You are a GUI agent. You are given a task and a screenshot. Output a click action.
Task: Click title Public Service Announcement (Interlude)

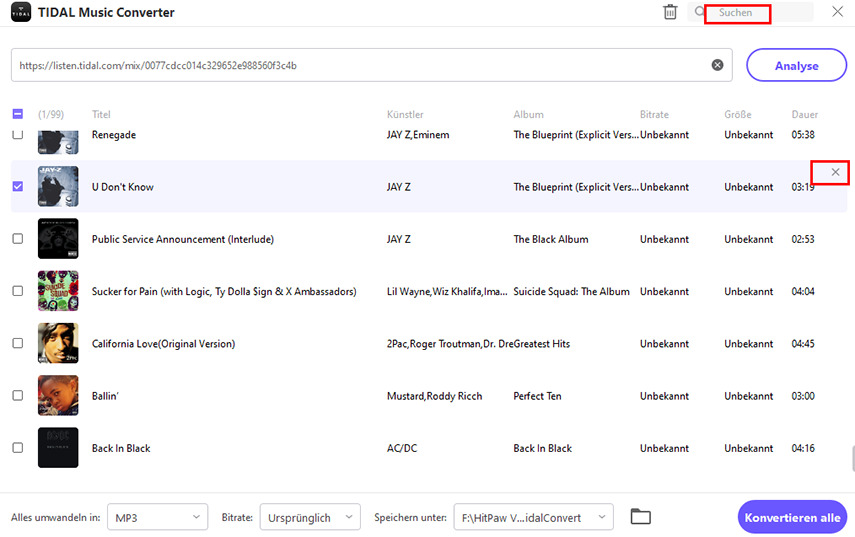pyautogui.click(x=183, y=239)
